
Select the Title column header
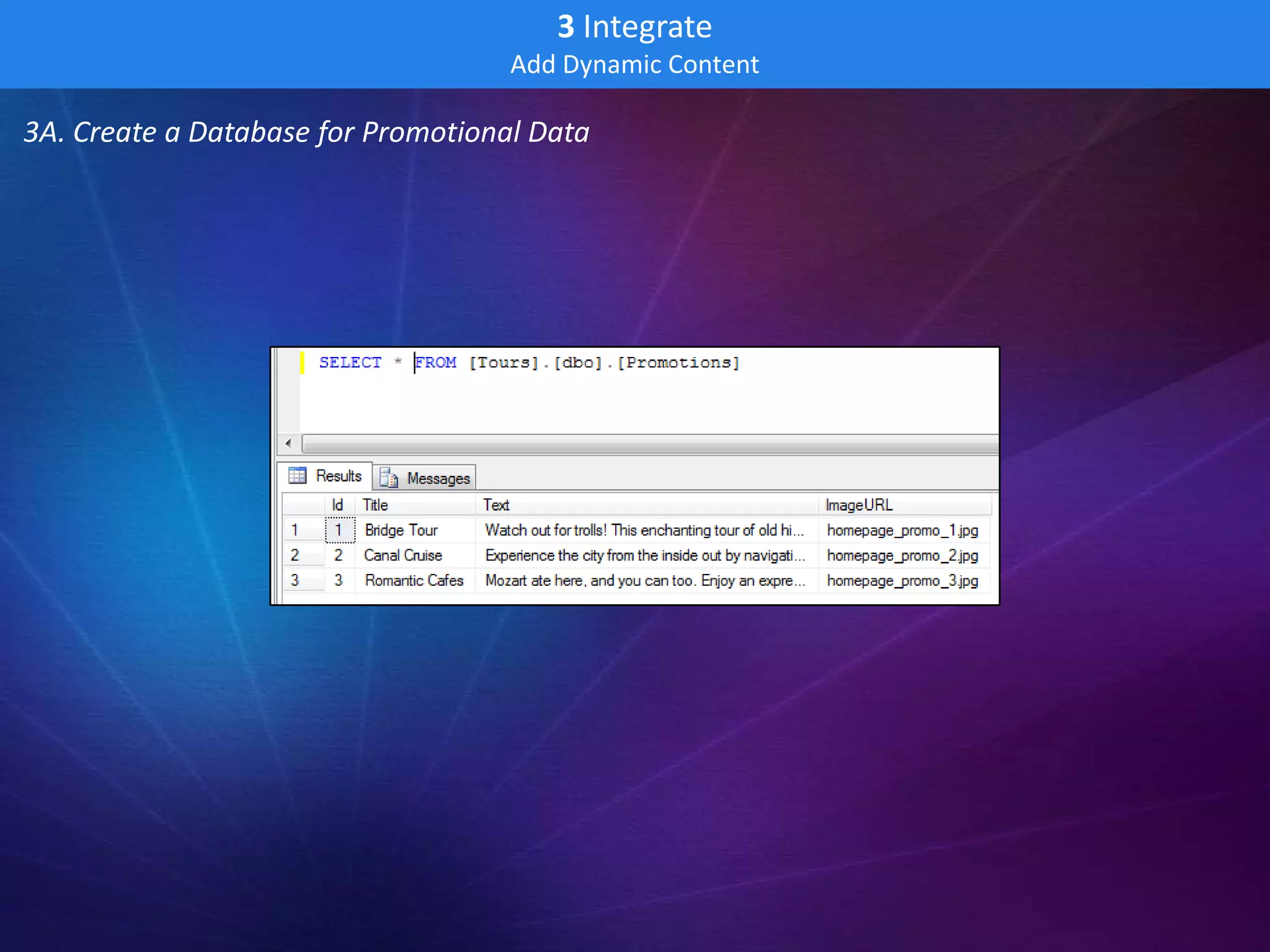(x=415, y=505)
